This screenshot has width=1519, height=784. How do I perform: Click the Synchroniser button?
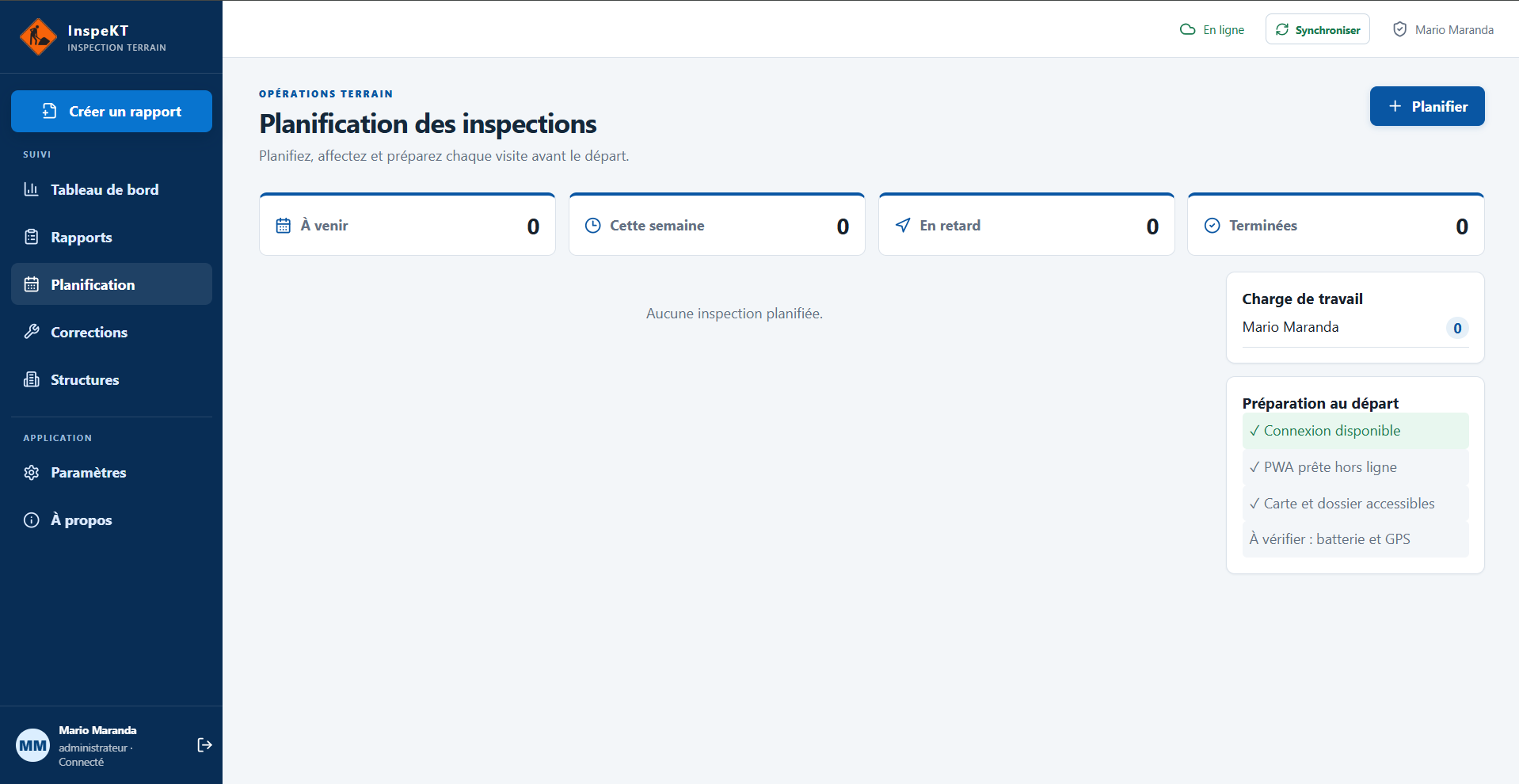tap(1317, 29)
